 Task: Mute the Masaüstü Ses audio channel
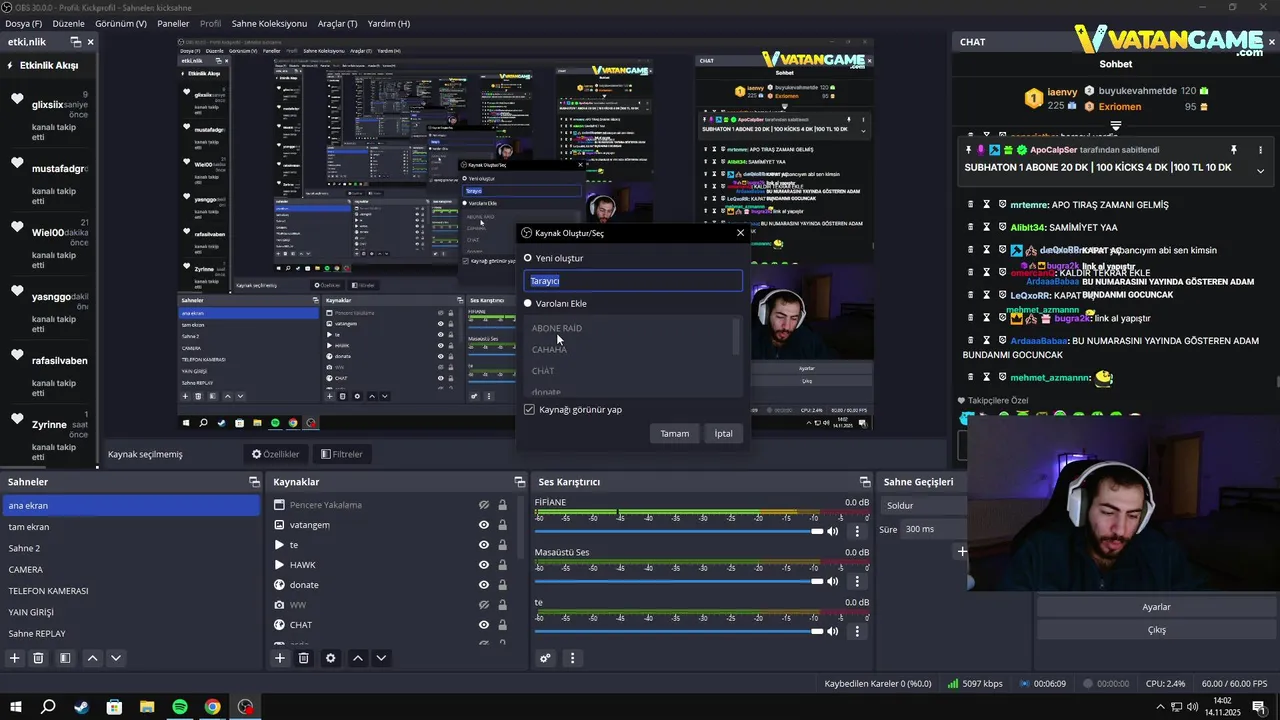click(833, 582)
